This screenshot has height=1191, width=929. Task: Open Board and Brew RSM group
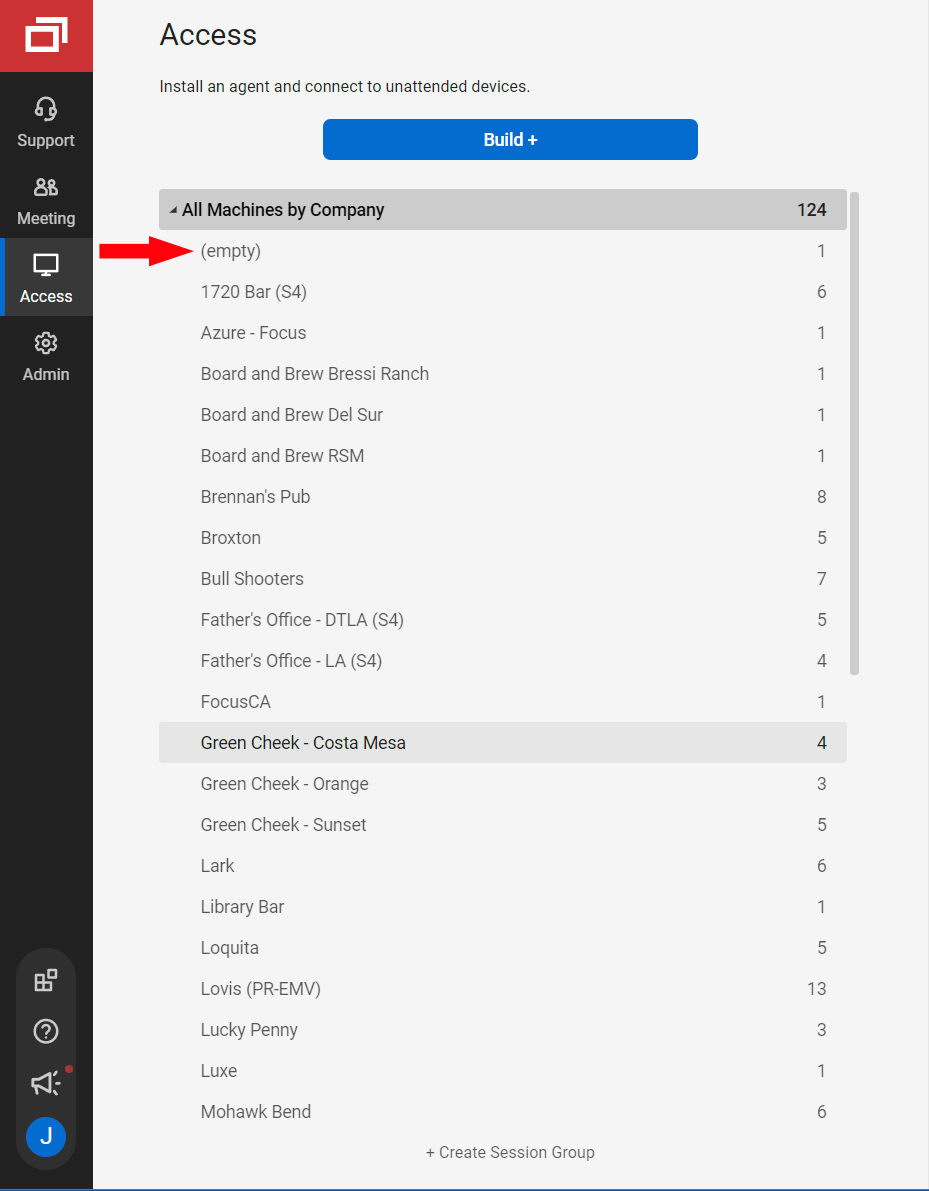503,456
